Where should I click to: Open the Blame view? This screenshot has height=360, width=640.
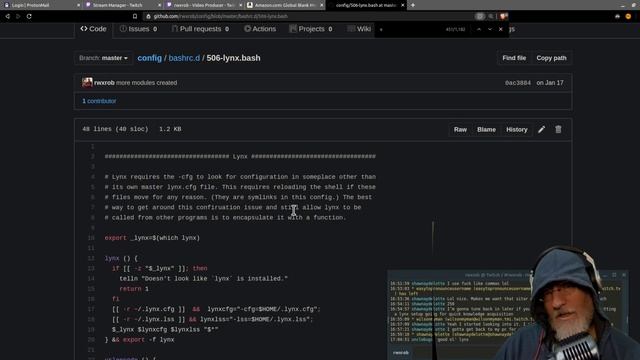(x=486, y=129)
